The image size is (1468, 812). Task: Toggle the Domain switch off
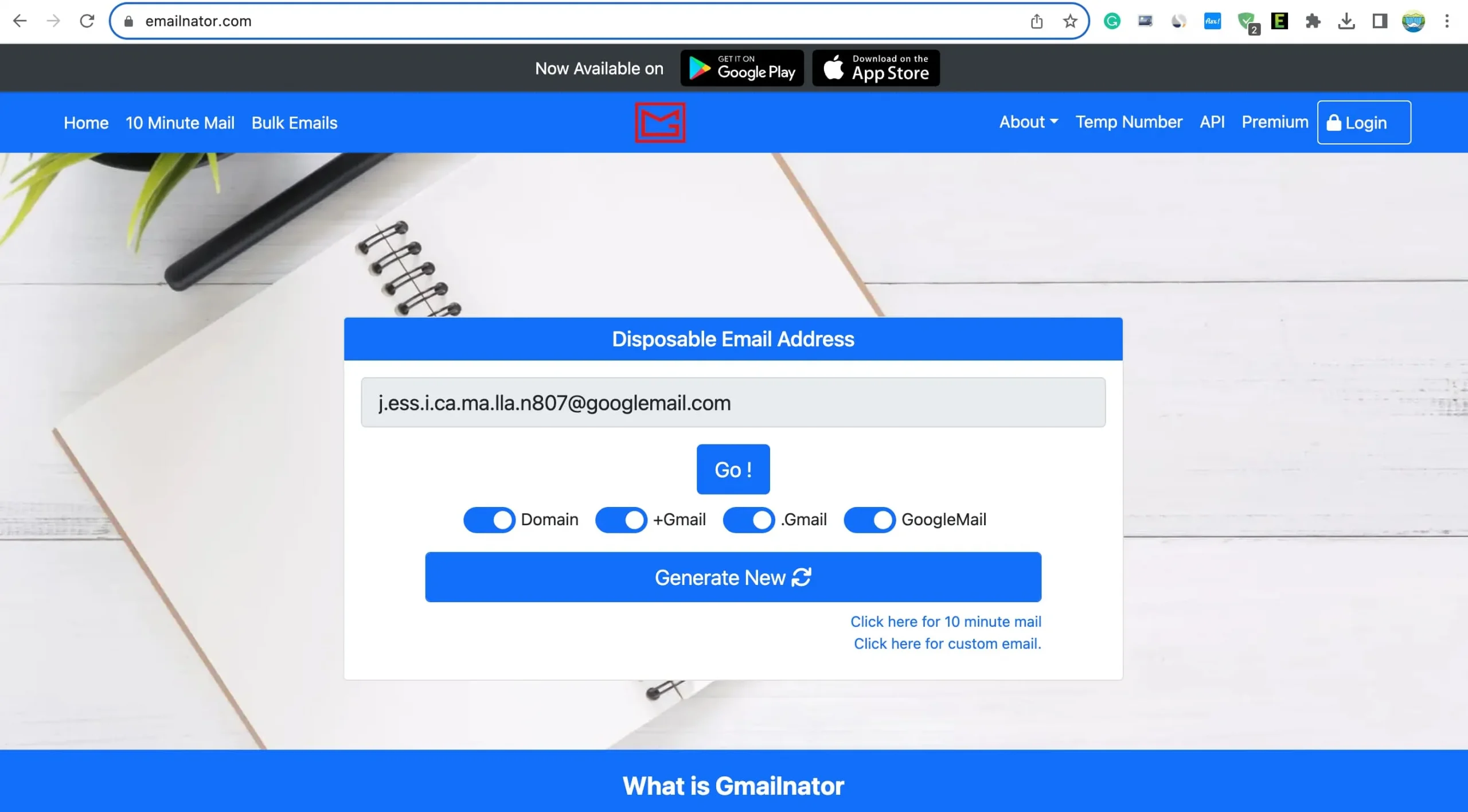489,519
